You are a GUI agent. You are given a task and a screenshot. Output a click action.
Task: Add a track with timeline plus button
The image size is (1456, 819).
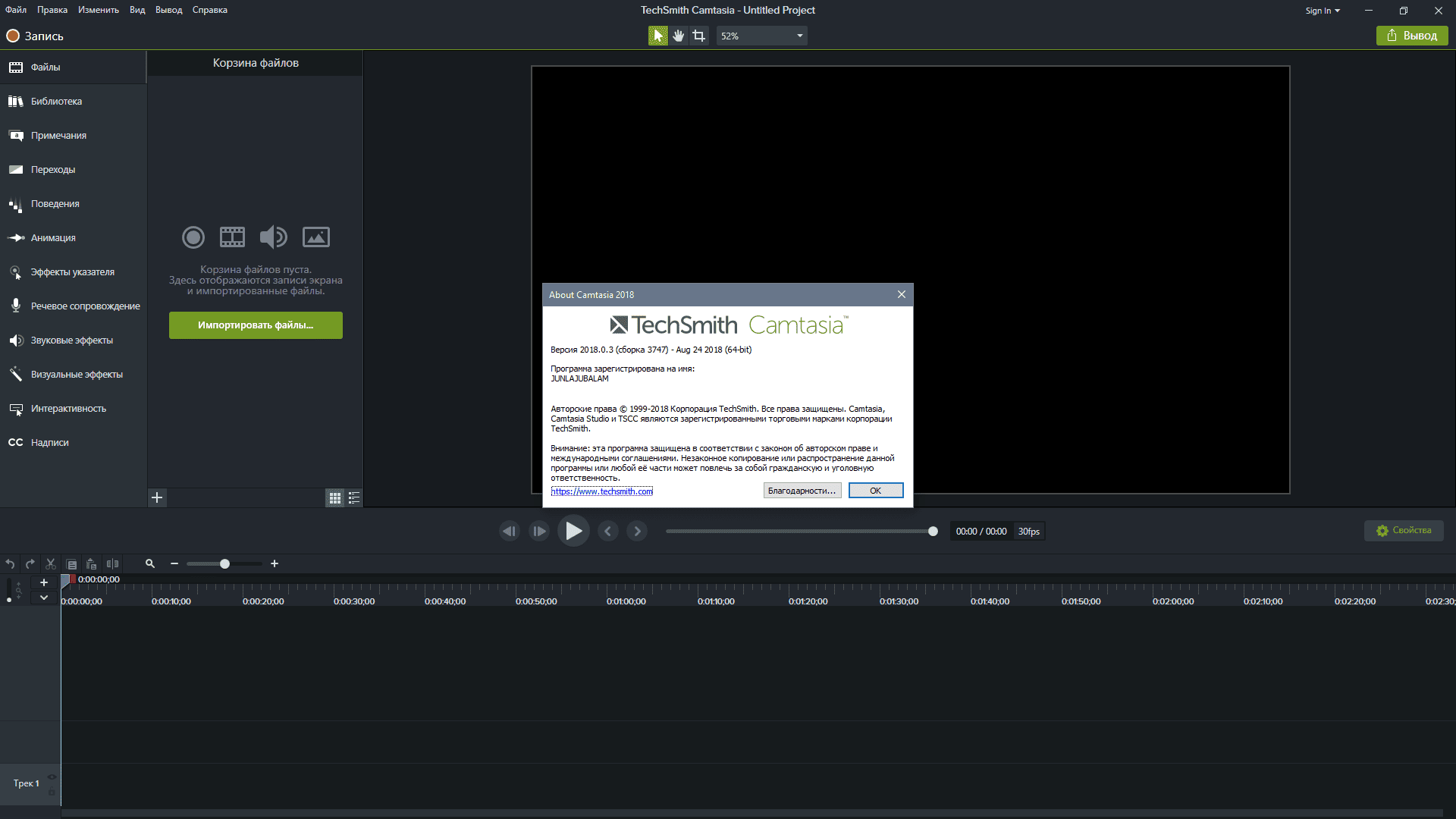click(x=44, y=582)
